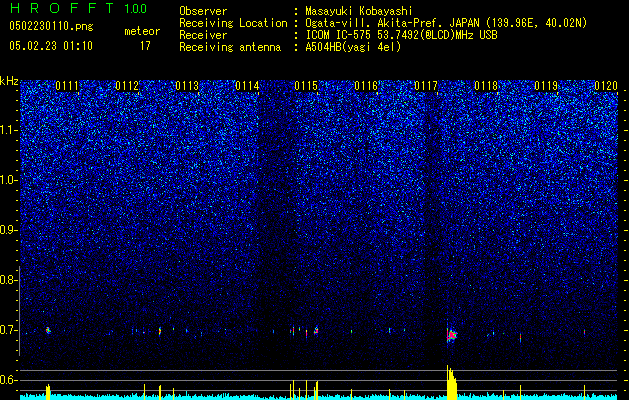
Task: Click the meteor echo blob below 0111
Action: (x=48, y=330)
